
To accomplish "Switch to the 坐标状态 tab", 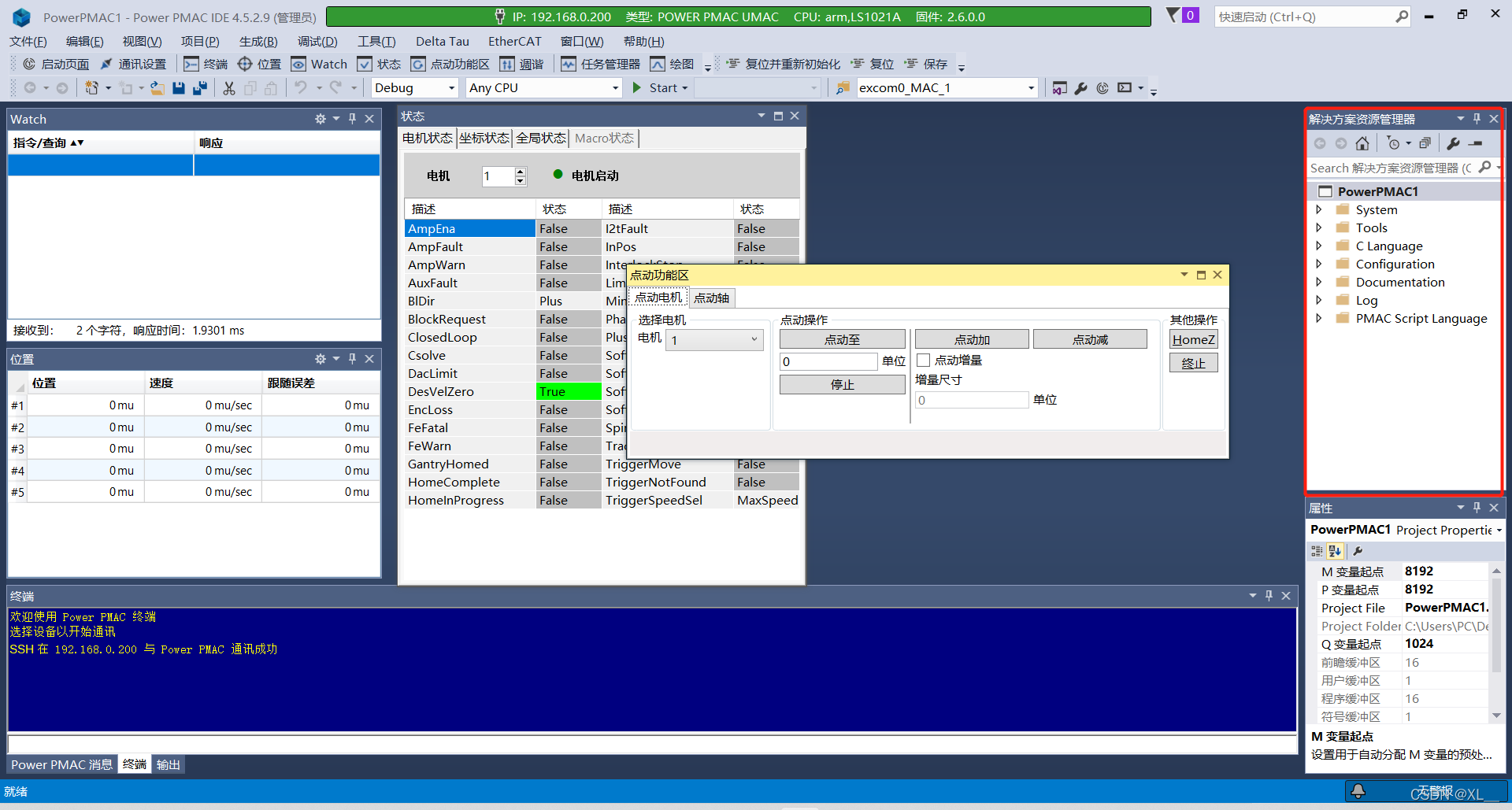I will tap(484, 139).
